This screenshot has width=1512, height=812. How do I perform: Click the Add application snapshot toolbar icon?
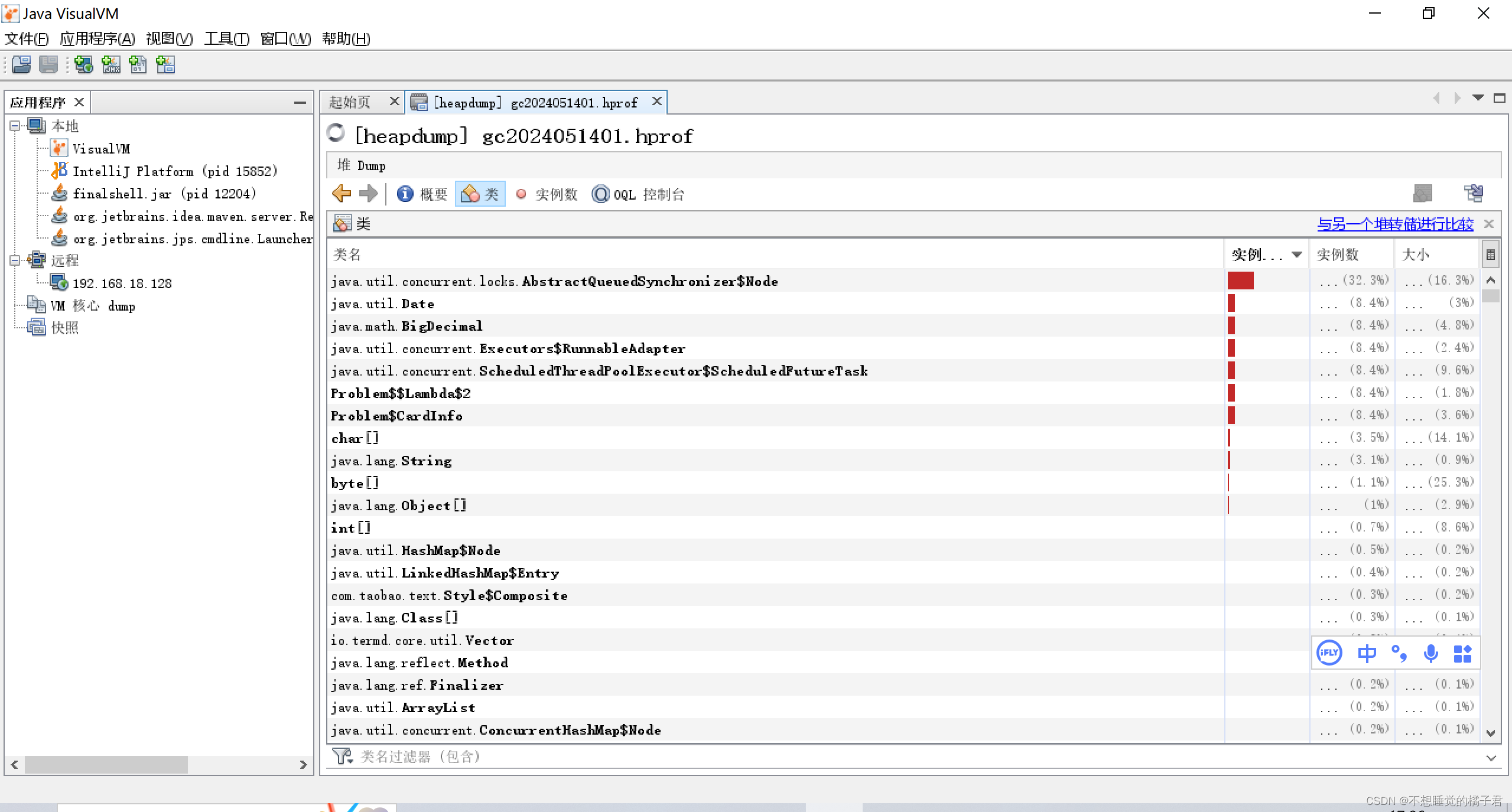pyautogui.click(x=165, y=64)
